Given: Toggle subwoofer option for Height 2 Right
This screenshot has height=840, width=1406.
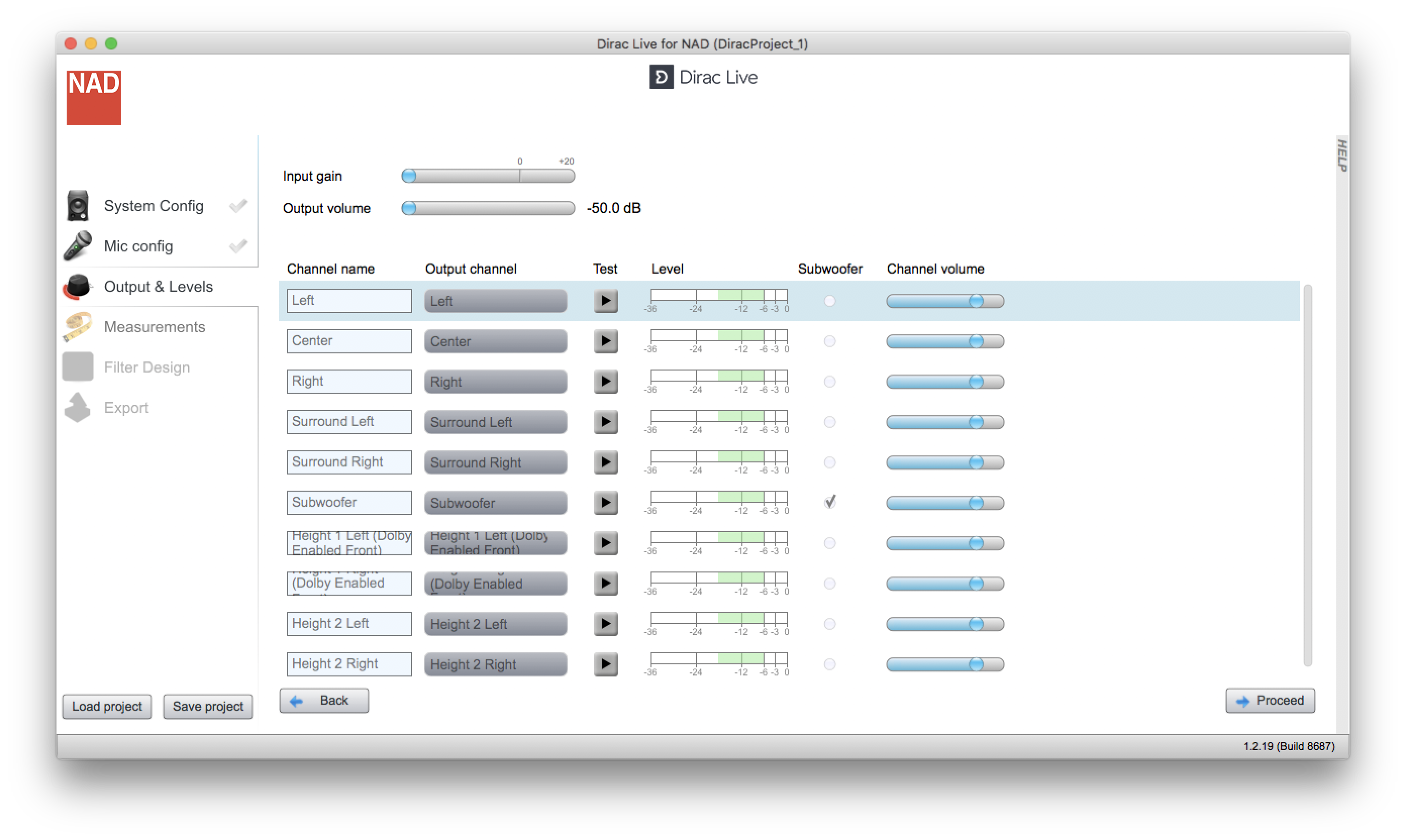Looking at the screenshot, I should tap(830, 664).
